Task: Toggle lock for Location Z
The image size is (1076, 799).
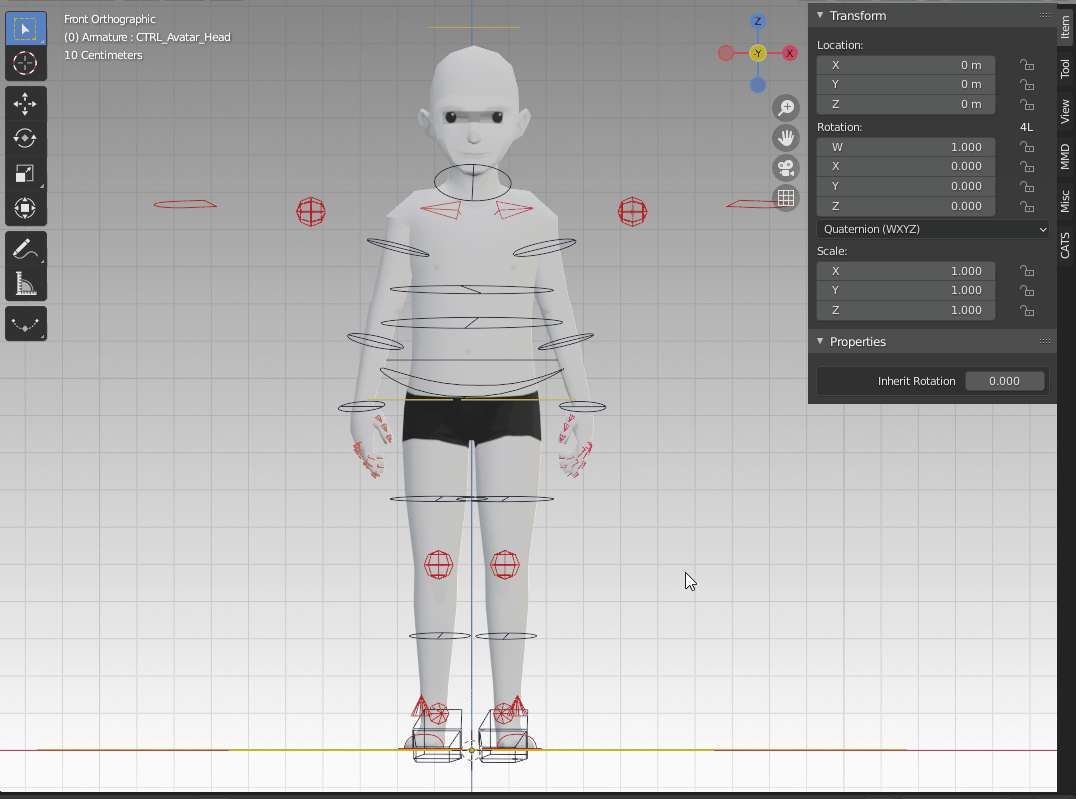Action: [x=1027, y=104]
